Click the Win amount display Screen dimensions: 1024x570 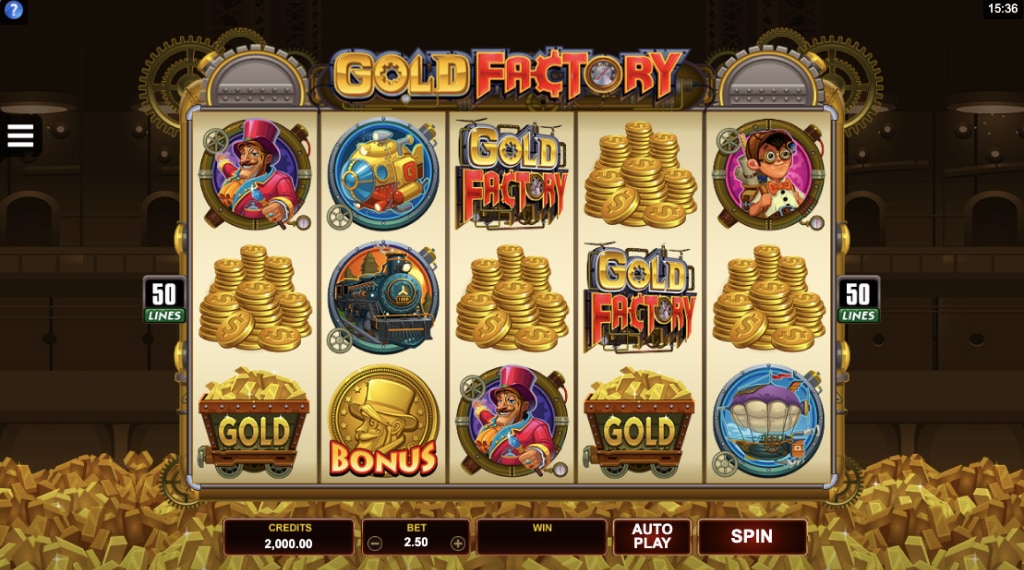[541, 537]
